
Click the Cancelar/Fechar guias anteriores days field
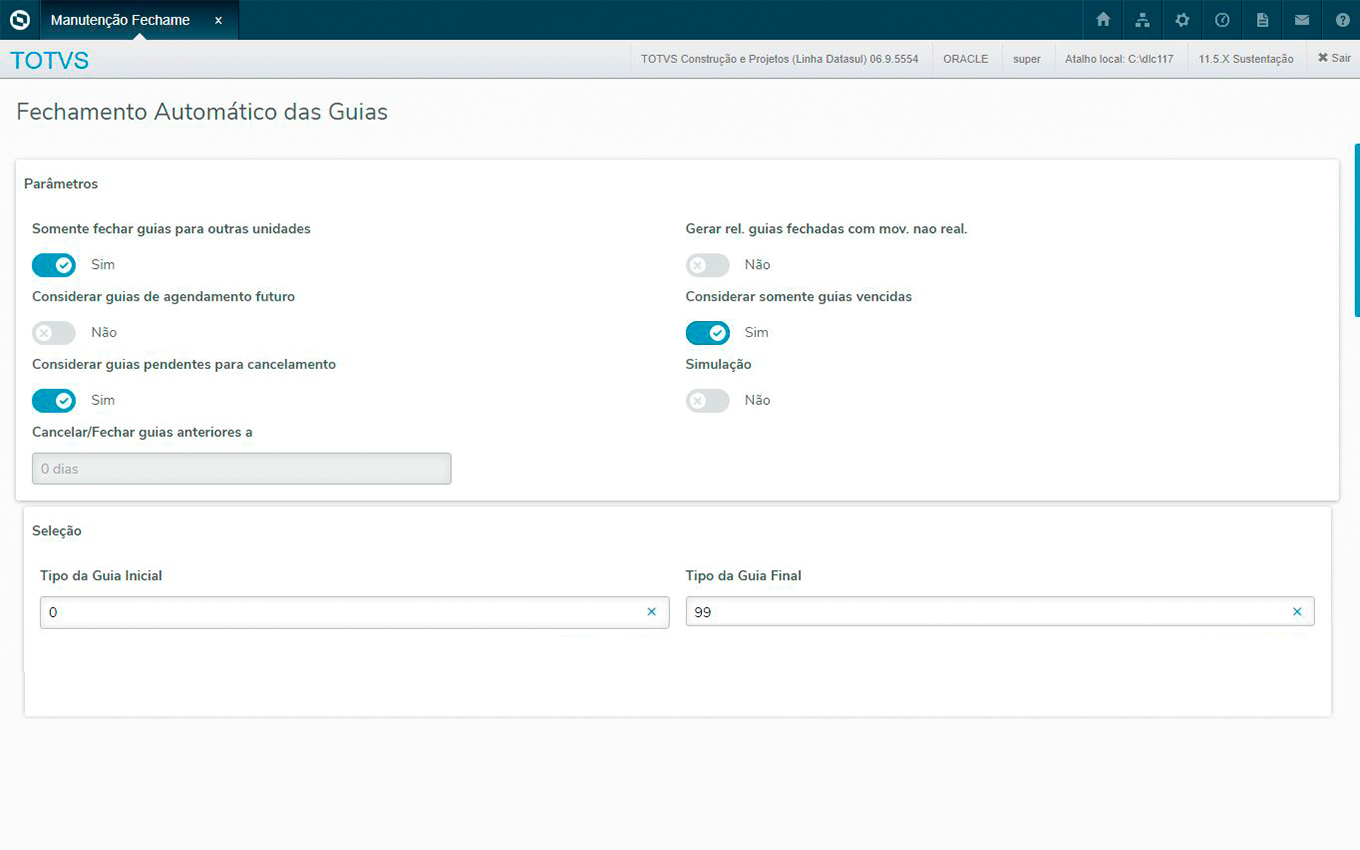tap(241, 469)
